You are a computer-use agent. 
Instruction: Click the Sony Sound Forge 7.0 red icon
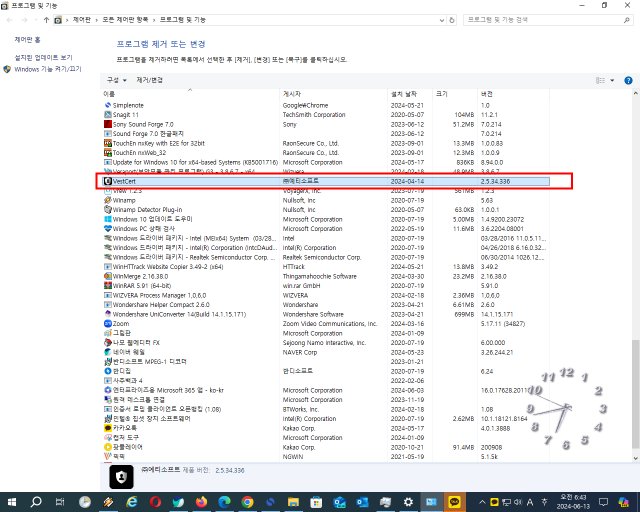[108, 124]
